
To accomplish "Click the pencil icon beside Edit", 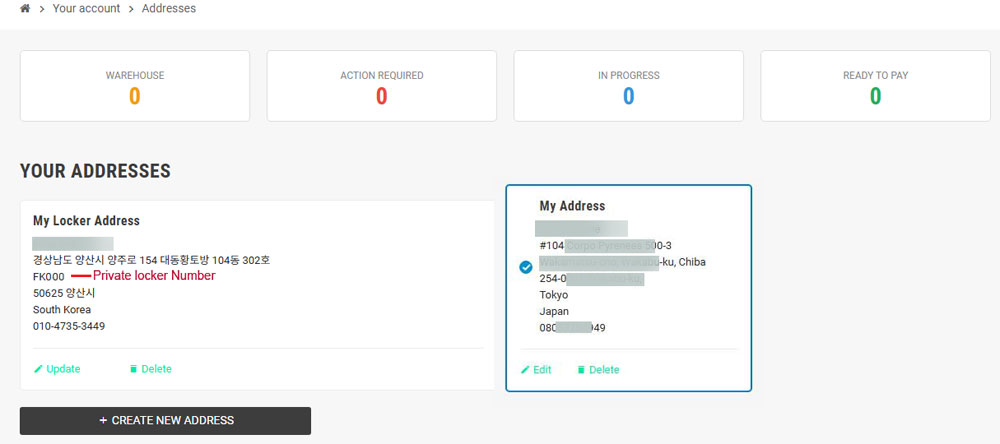I will pyautogui.click(x=525, y=370).
